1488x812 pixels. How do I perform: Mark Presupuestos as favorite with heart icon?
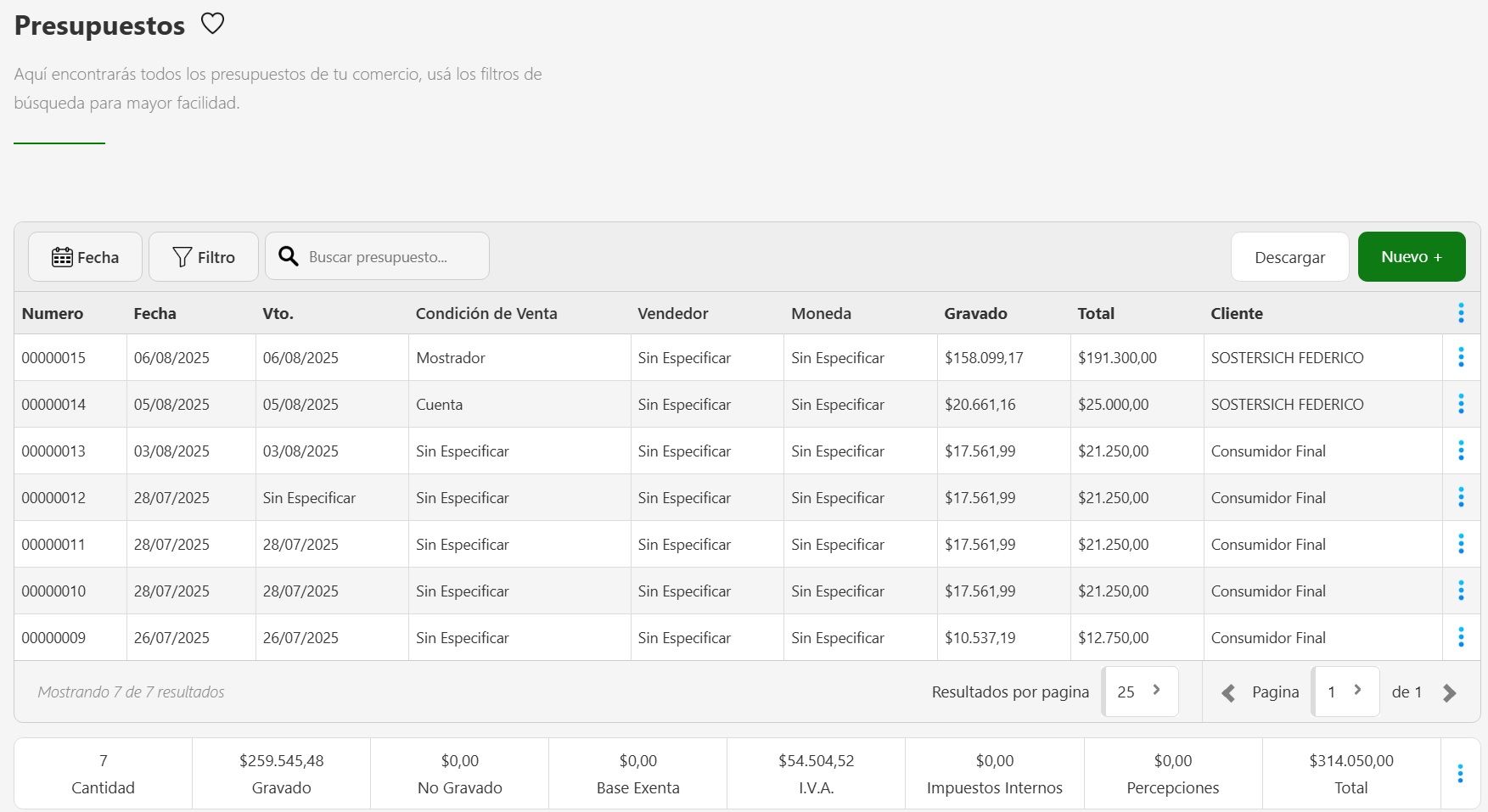[x=212, y=24]
